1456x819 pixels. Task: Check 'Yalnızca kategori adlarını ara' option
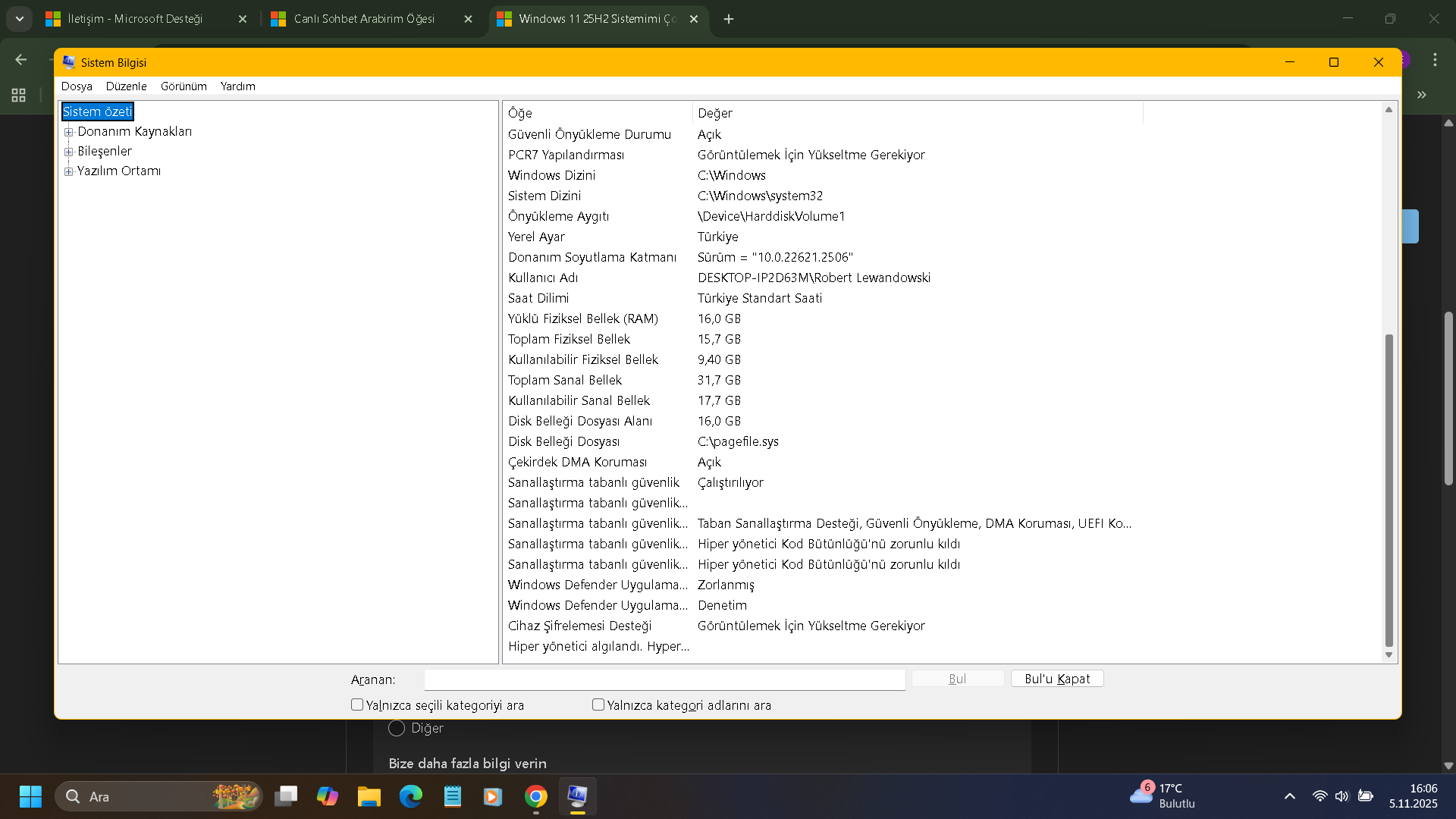(598, 704)
